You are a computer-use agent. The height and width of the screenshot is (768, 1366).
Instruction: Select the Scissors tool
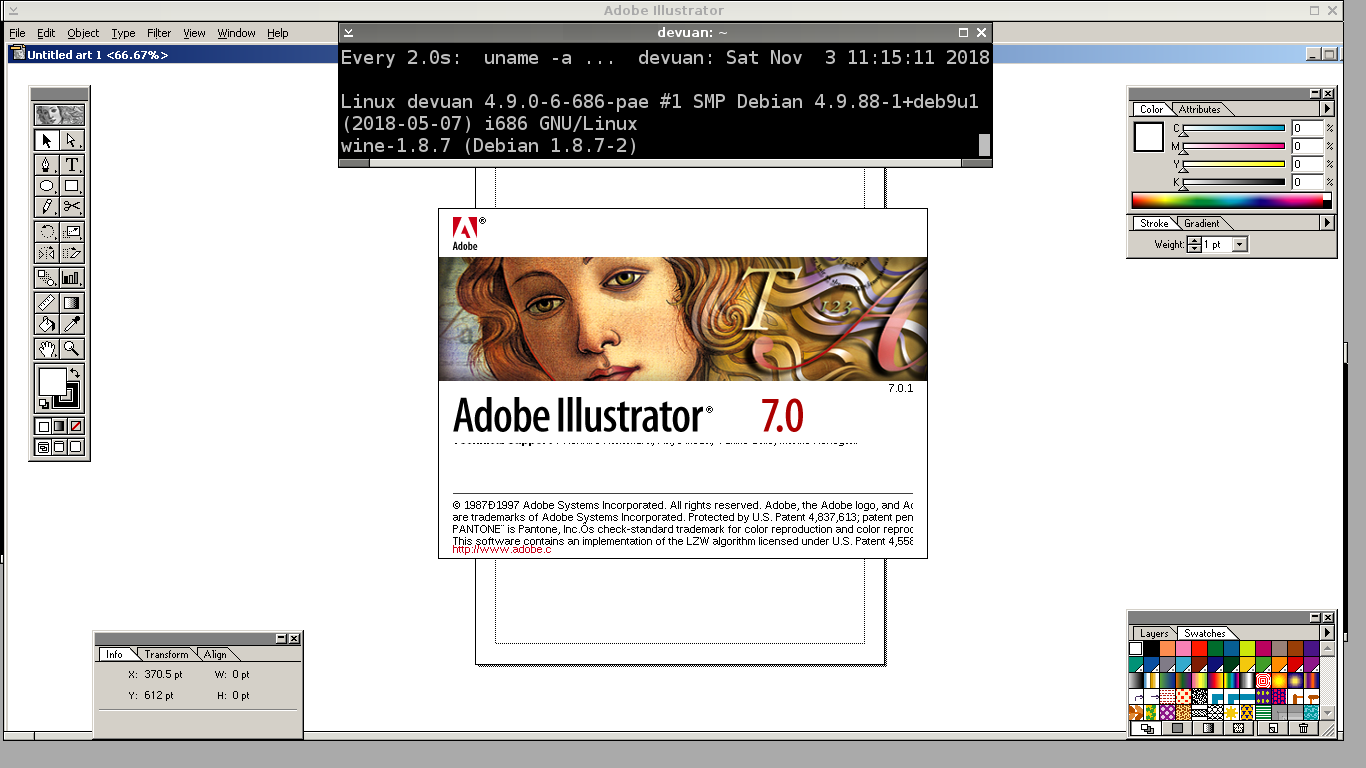(72, 207)
